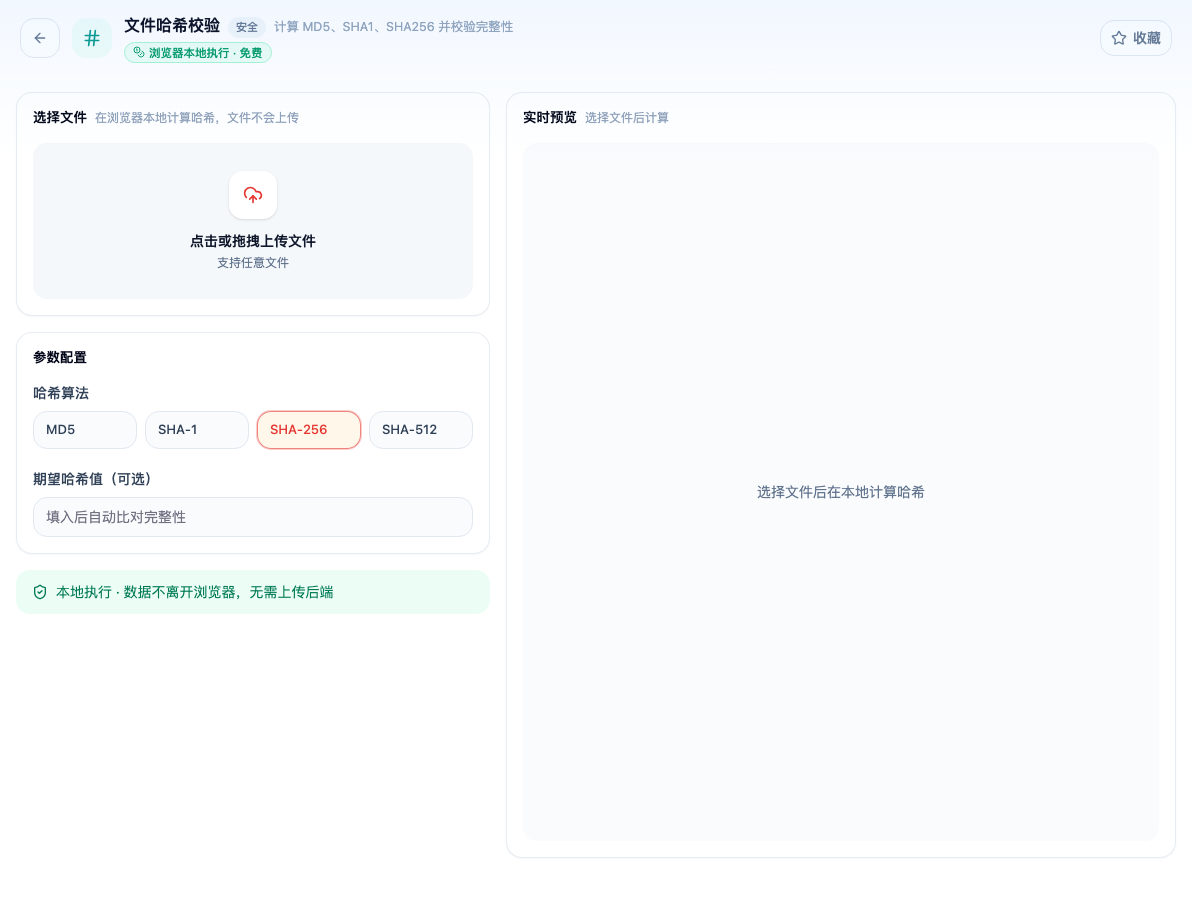Go back with the left arrow button
Viewport: 1192px width, 900px height.
pyautogui.click(x=40, y=38)
